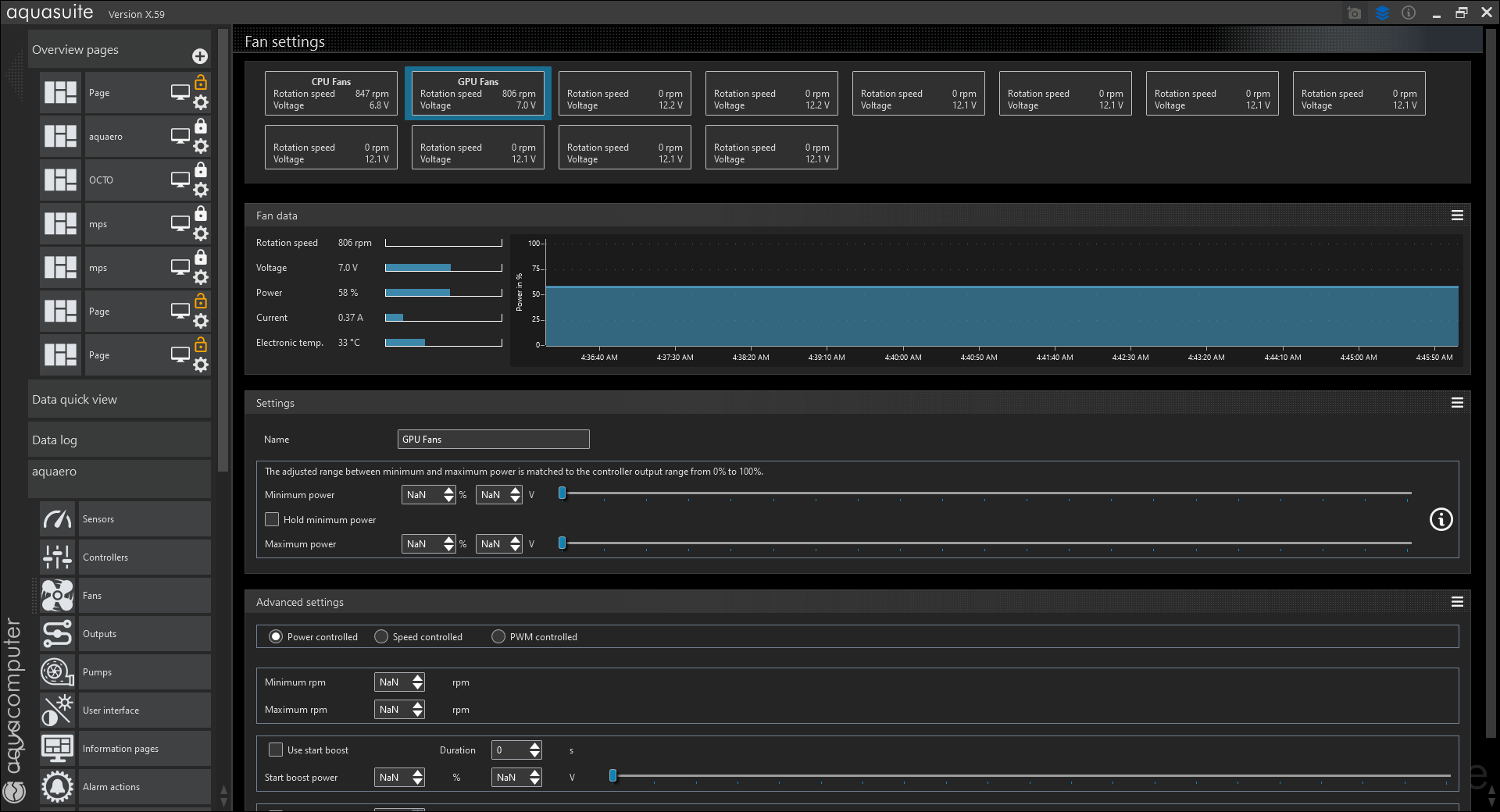This screenshot has width=1500, height=812.
Task: Open the Controllers sliders icon
Action: (57, 557)
